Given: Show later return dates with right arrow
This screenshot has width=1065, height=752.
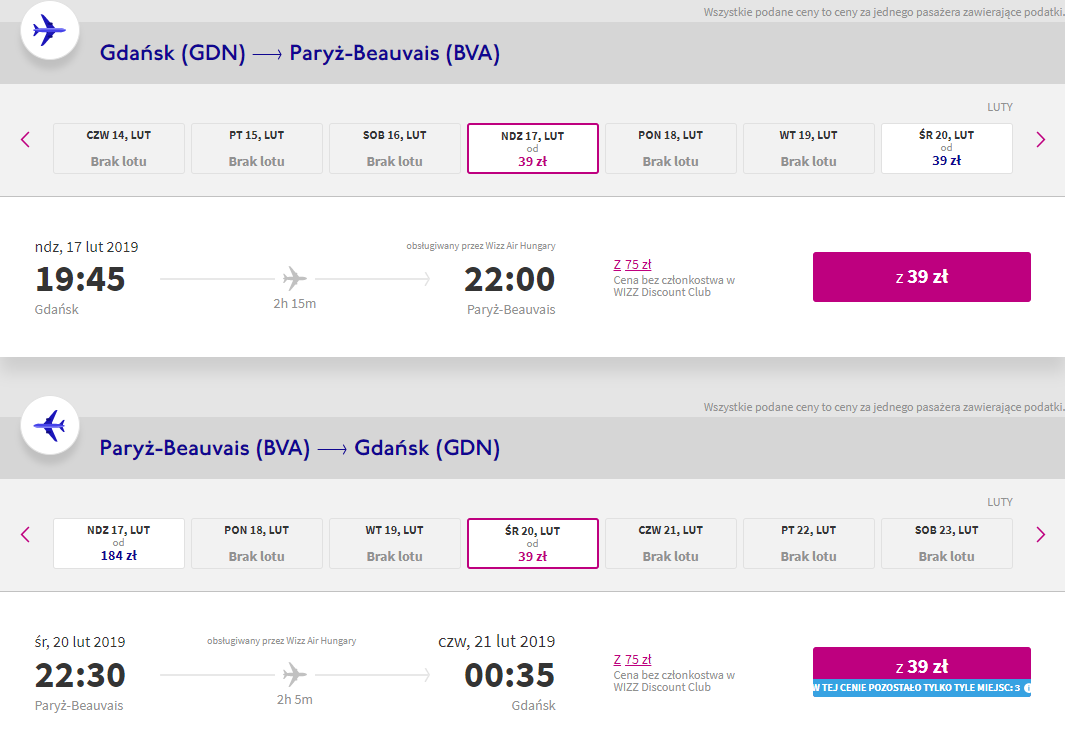Looking at the screenshot, I should [1040, 535].
